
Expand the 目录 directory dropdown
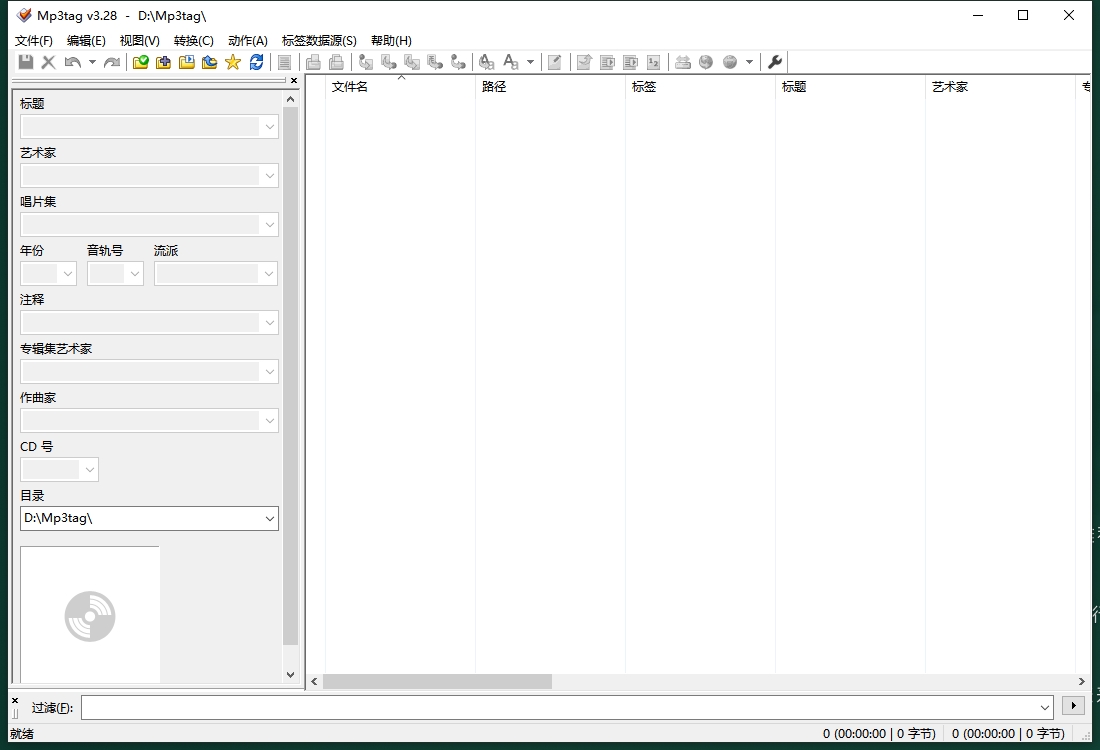coord(269,518)
